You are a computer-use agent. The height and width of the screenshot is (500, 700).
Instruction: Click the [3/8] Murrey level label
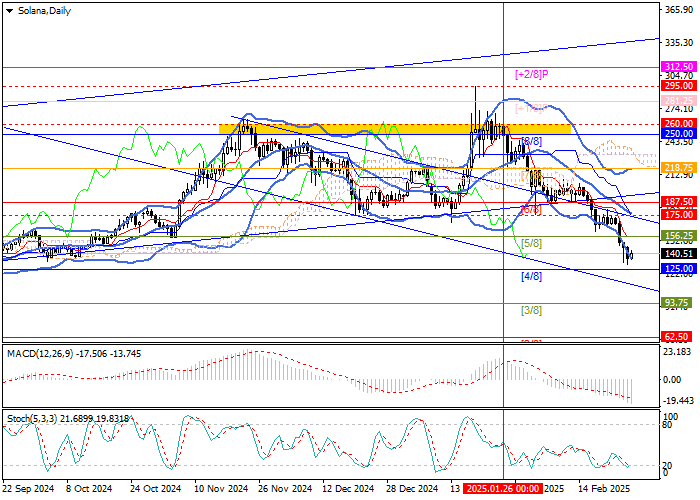pyautogui.click(x=532, y=310)
